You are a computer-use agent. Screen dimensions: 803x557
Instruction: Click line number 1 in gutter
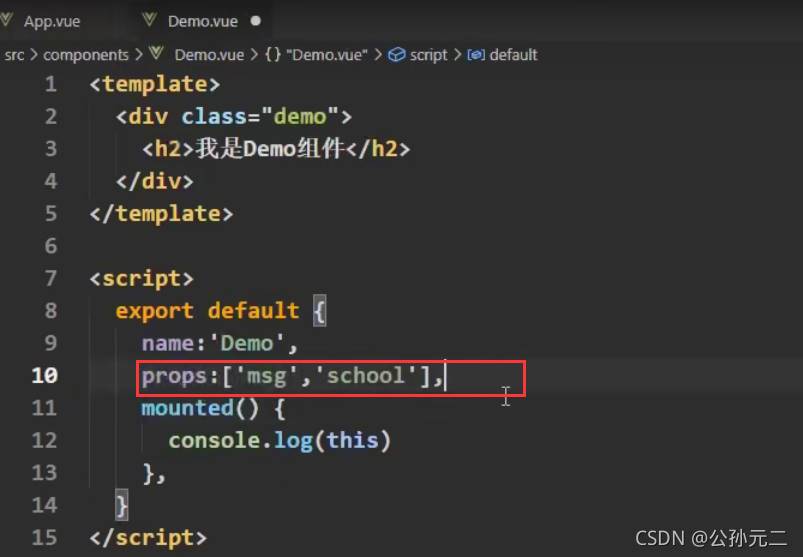pos(50,84)
